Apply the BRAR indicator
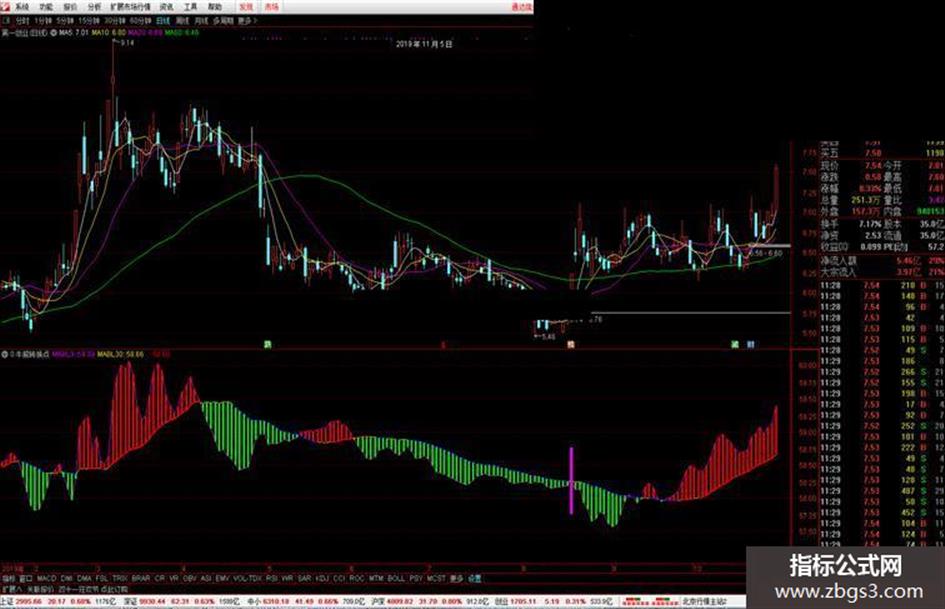This screenshot has height=609, width=945. 140,578
